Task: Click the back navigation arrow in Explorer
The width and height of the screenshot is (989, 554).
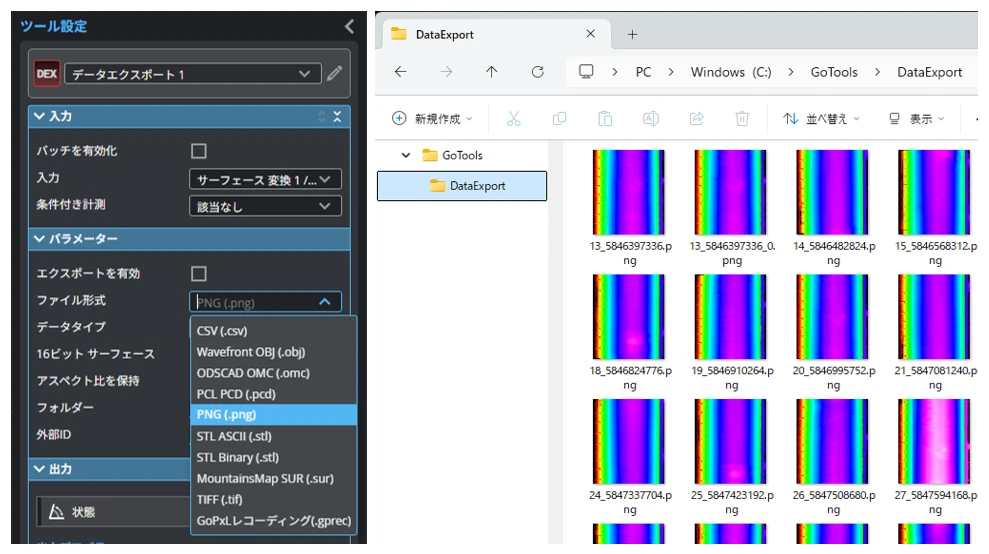Action: 401,72
